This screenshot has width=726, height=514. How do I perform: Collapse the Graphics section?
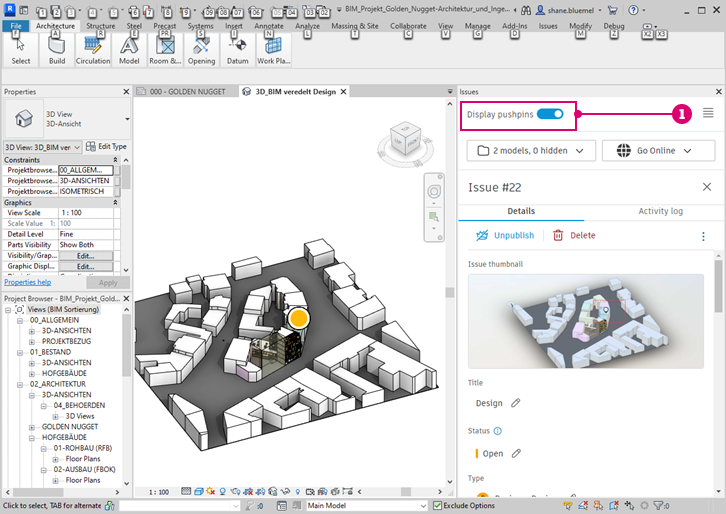pyautogui.click(x=115, y=202)
